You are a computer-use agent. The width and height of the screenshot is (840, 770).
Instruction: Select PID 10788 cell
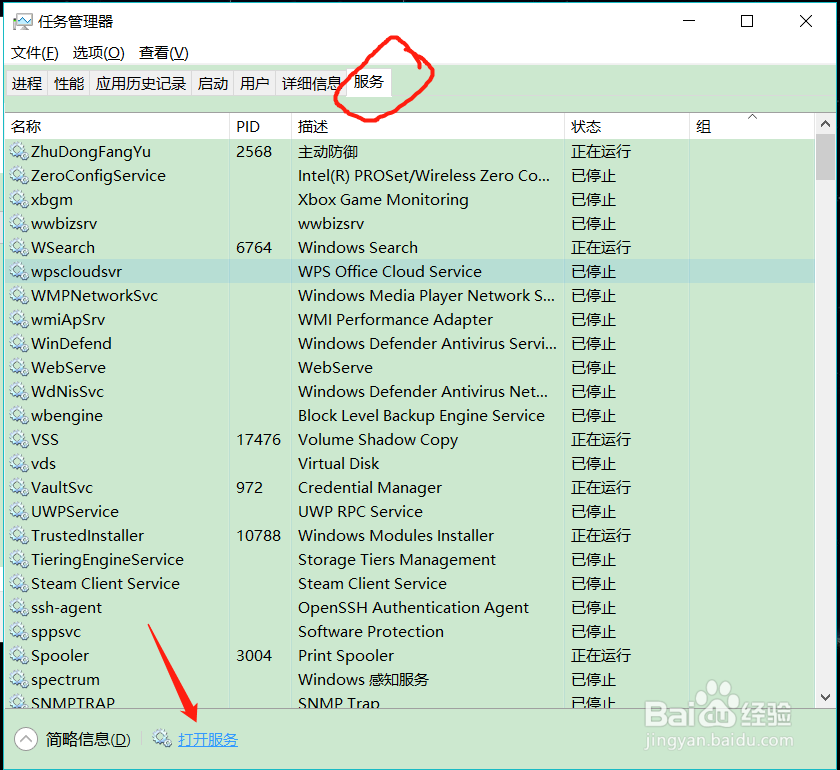click(258, 535)
